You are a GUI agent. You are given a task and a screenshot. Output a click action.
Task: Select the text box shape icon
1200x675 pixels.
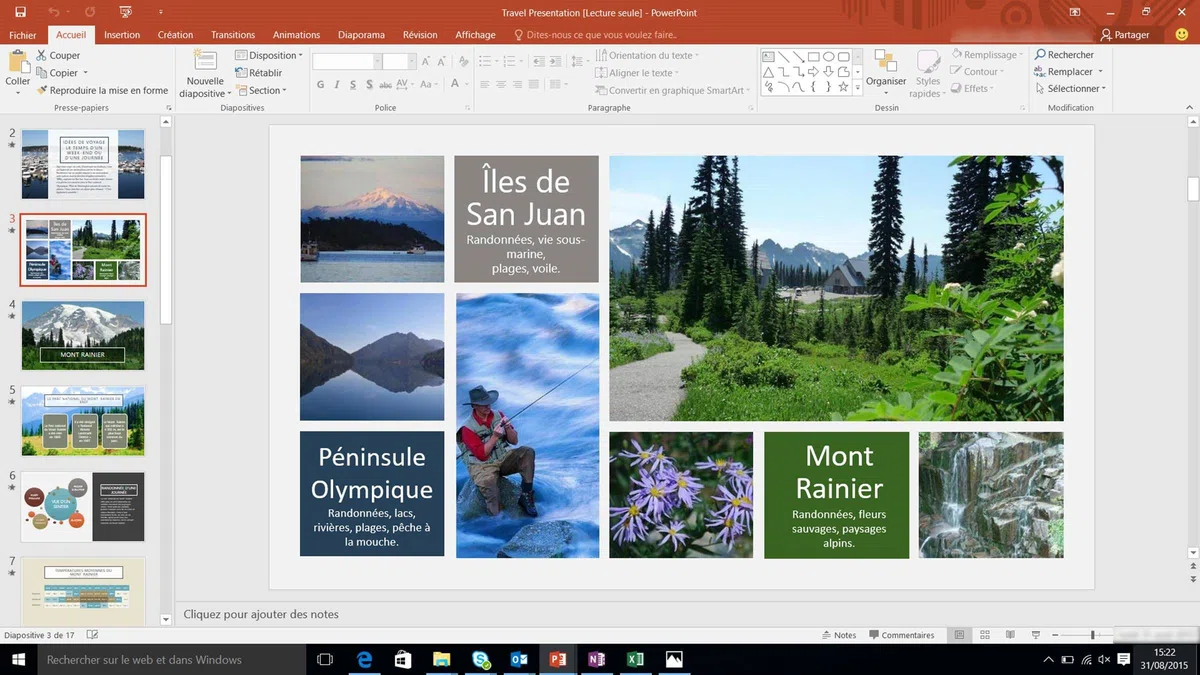[768, 57]
